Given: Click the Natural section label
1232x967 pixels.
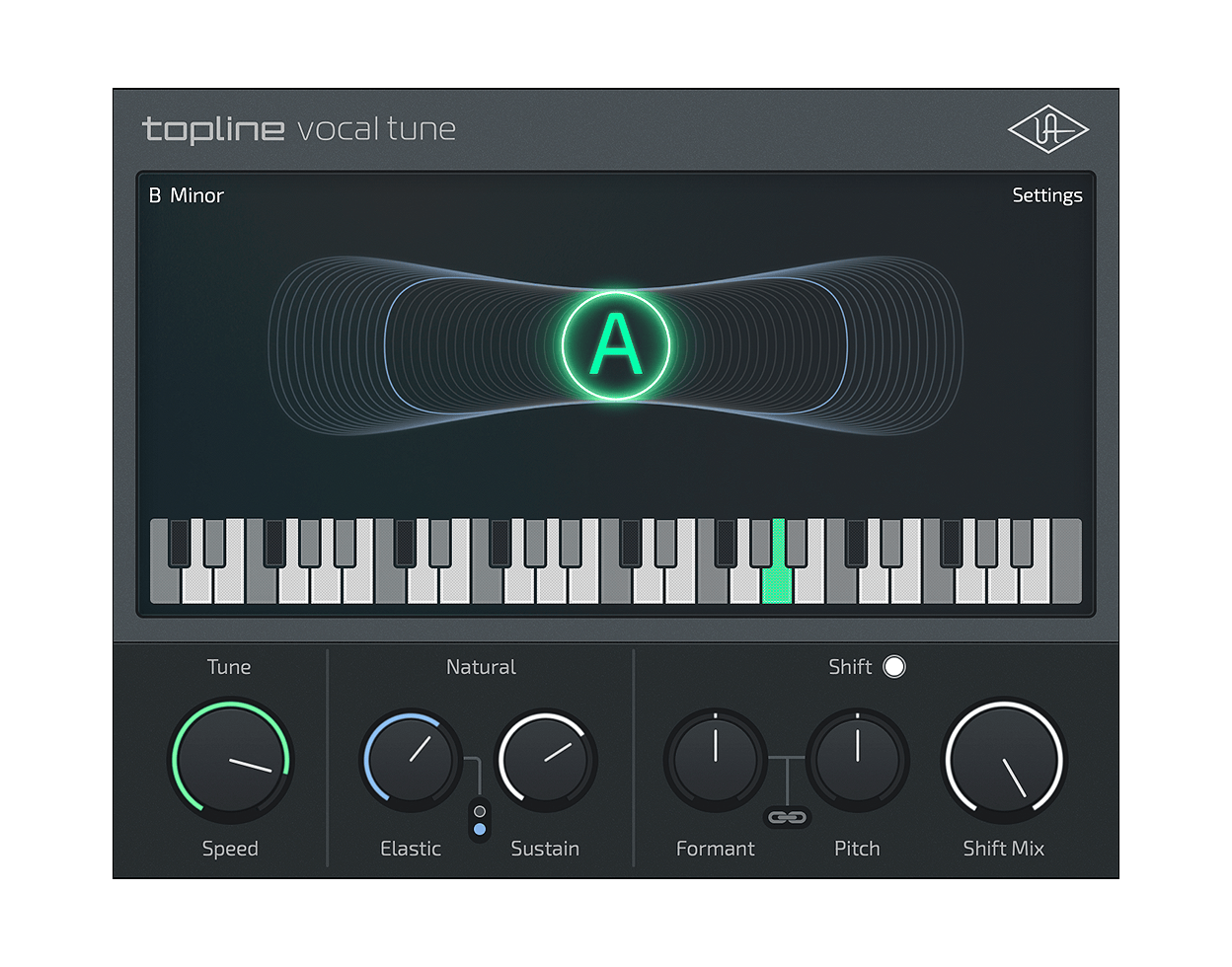Looking at the screenshot, I should coord(481,667).
